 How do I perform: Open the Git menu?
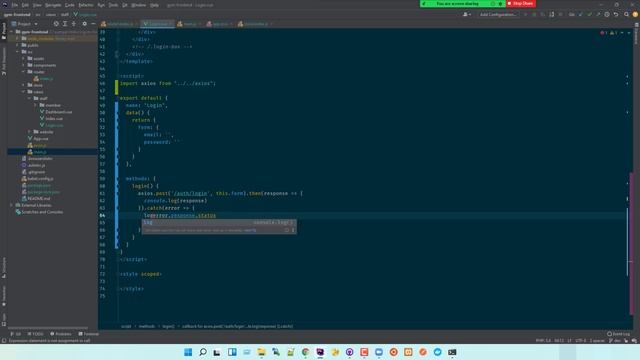coord(125,5)
